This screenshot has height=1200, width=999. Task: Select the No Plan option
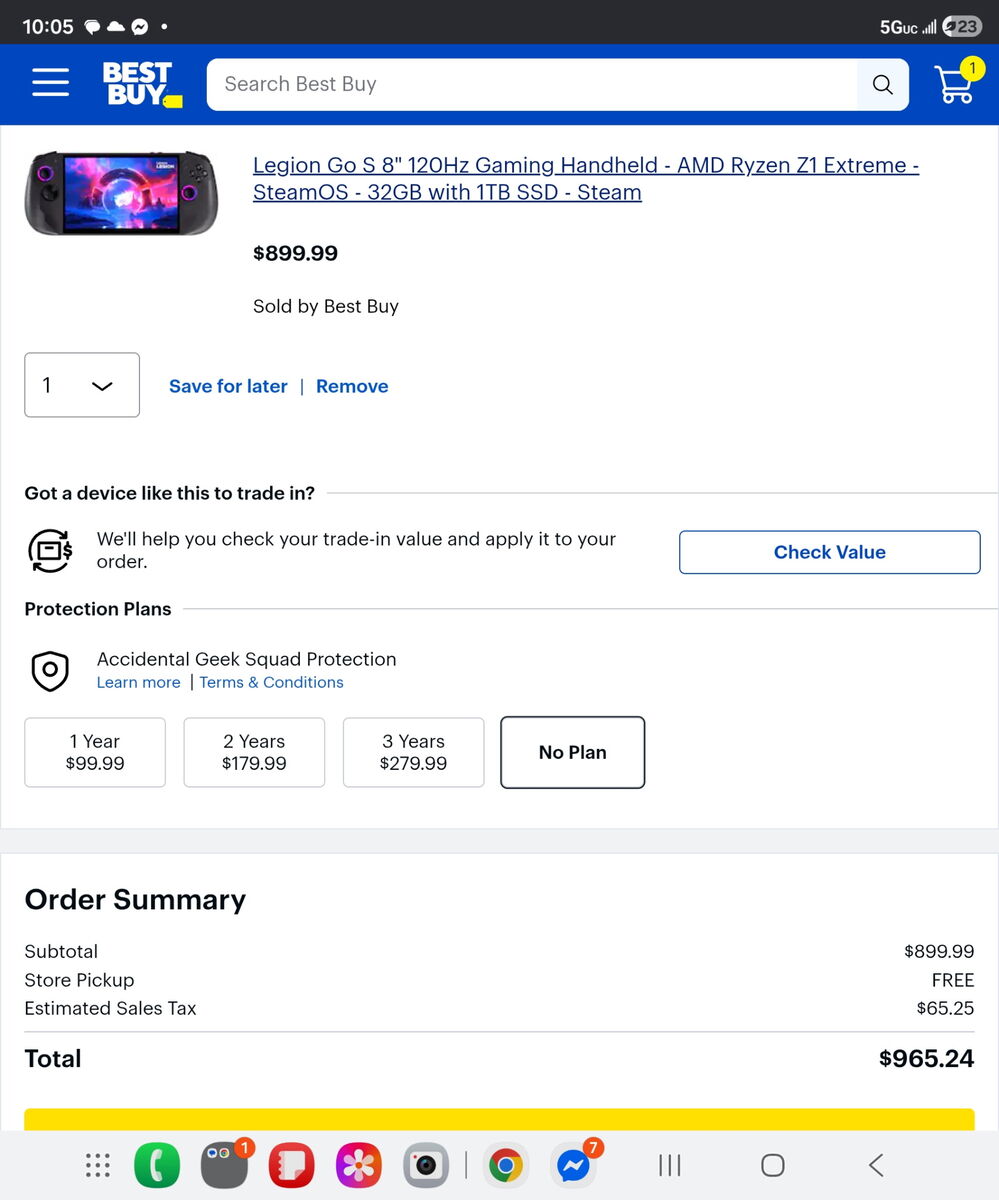pyautogui.click(x=572, y=752)
